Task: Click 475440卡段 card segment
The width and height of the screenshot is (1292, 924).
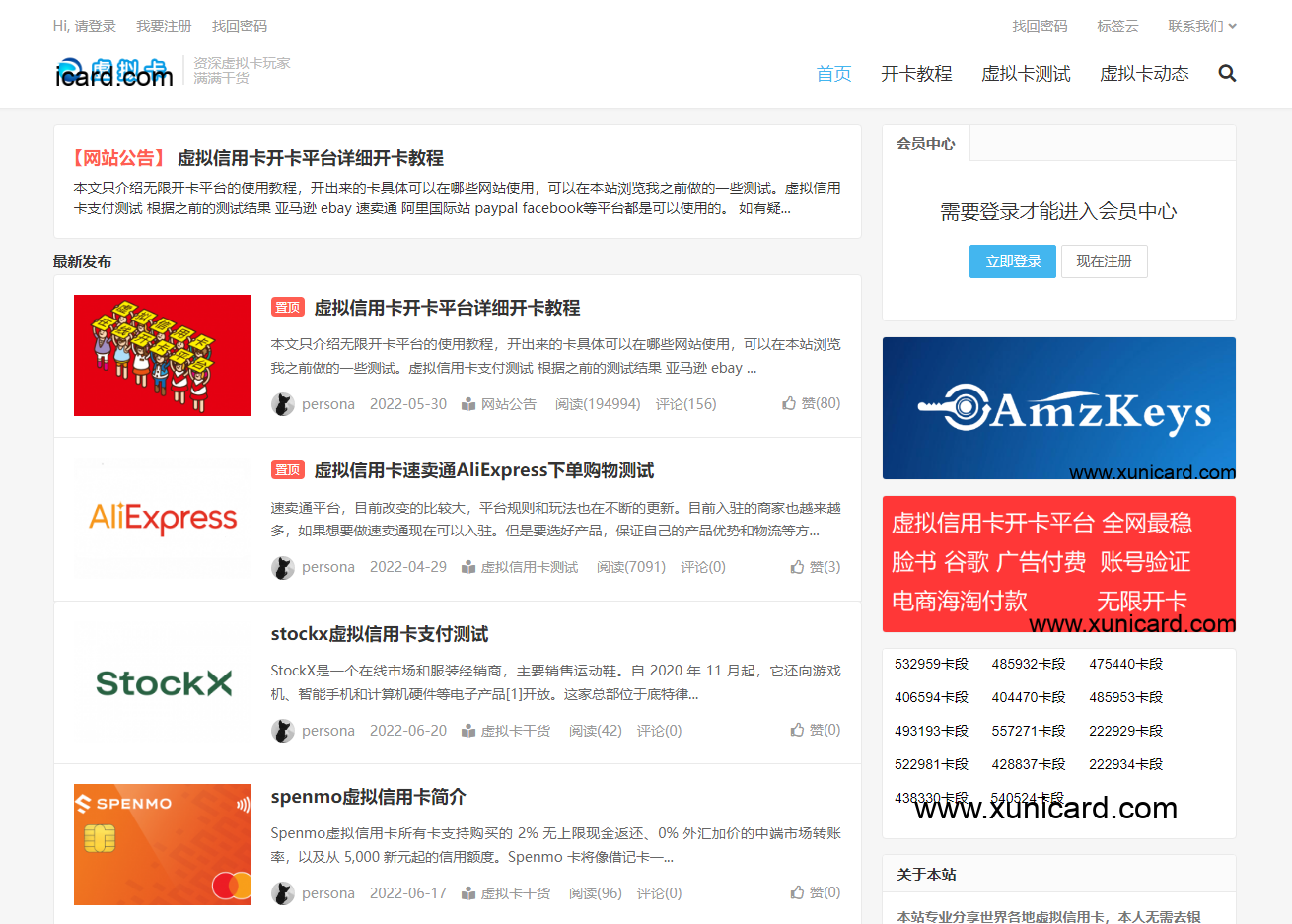Action: coord(1126,664)
